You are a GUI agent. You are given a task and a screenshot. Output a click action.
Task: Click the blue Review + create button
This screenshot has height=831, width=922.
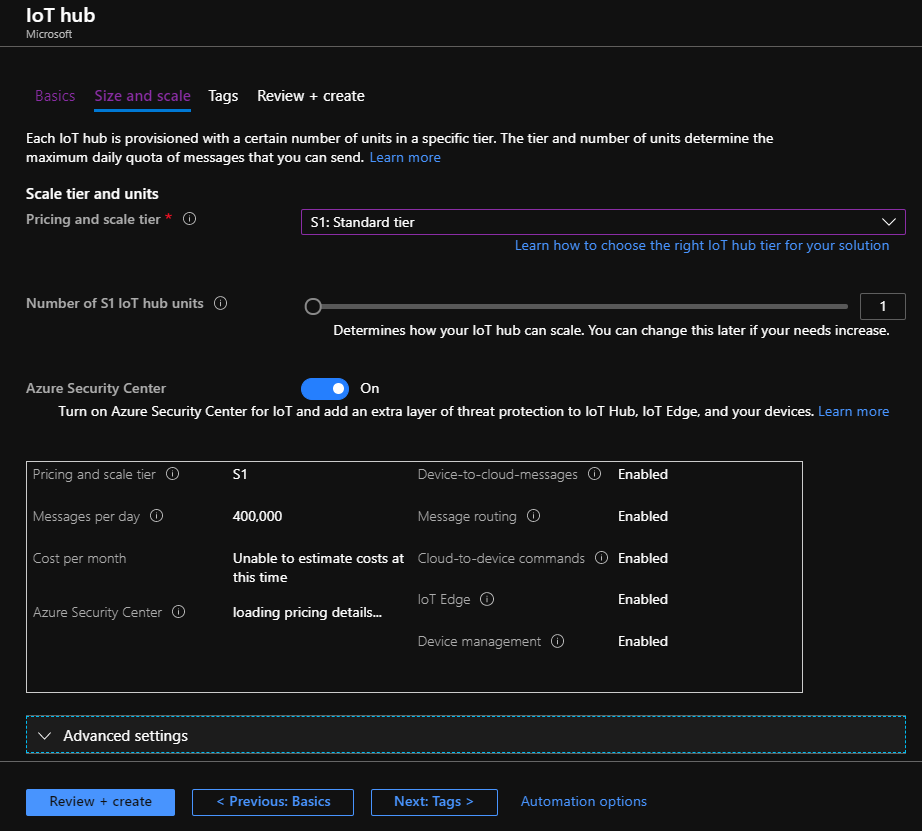pos(101,802)
